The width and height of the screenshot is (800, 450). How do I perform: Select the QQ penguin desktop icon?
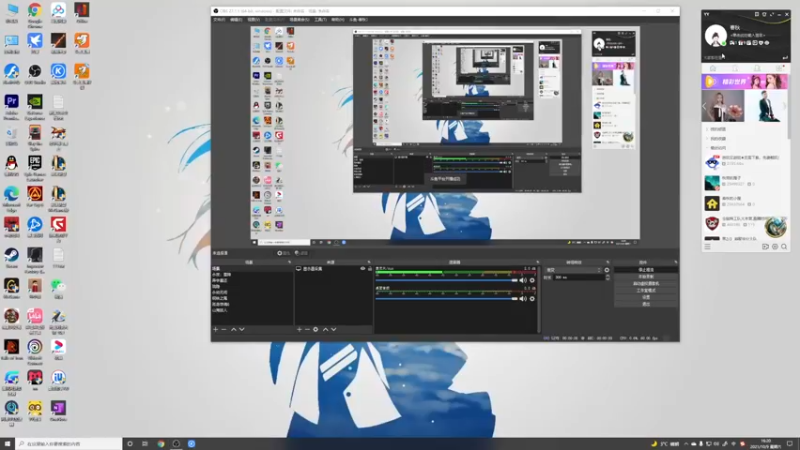[x=11, y=166]
